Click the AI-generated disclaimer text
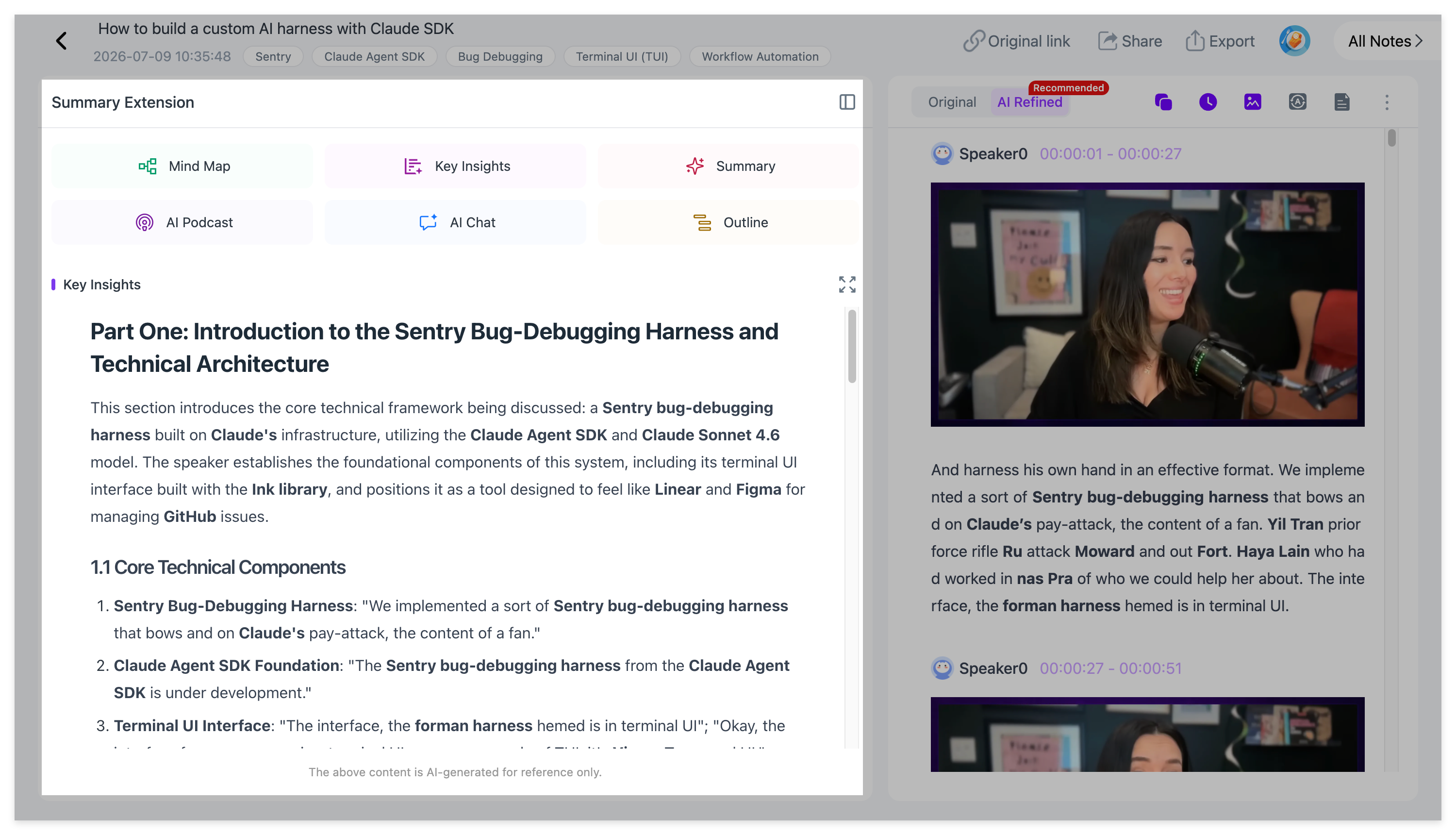This screenshot has width=1456, height=835. (455, 772)
